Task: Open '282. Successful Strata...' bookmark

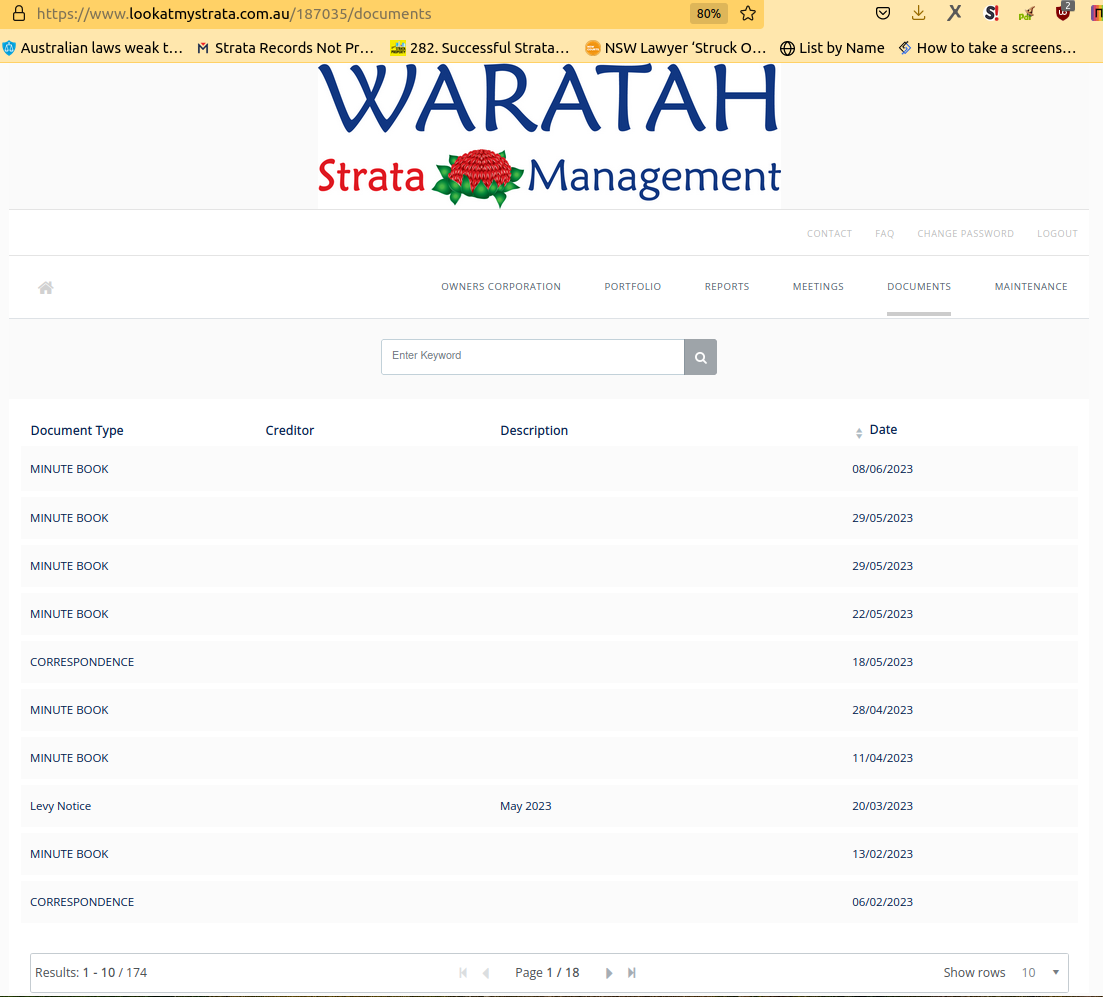Action: (x=480, y=48)
